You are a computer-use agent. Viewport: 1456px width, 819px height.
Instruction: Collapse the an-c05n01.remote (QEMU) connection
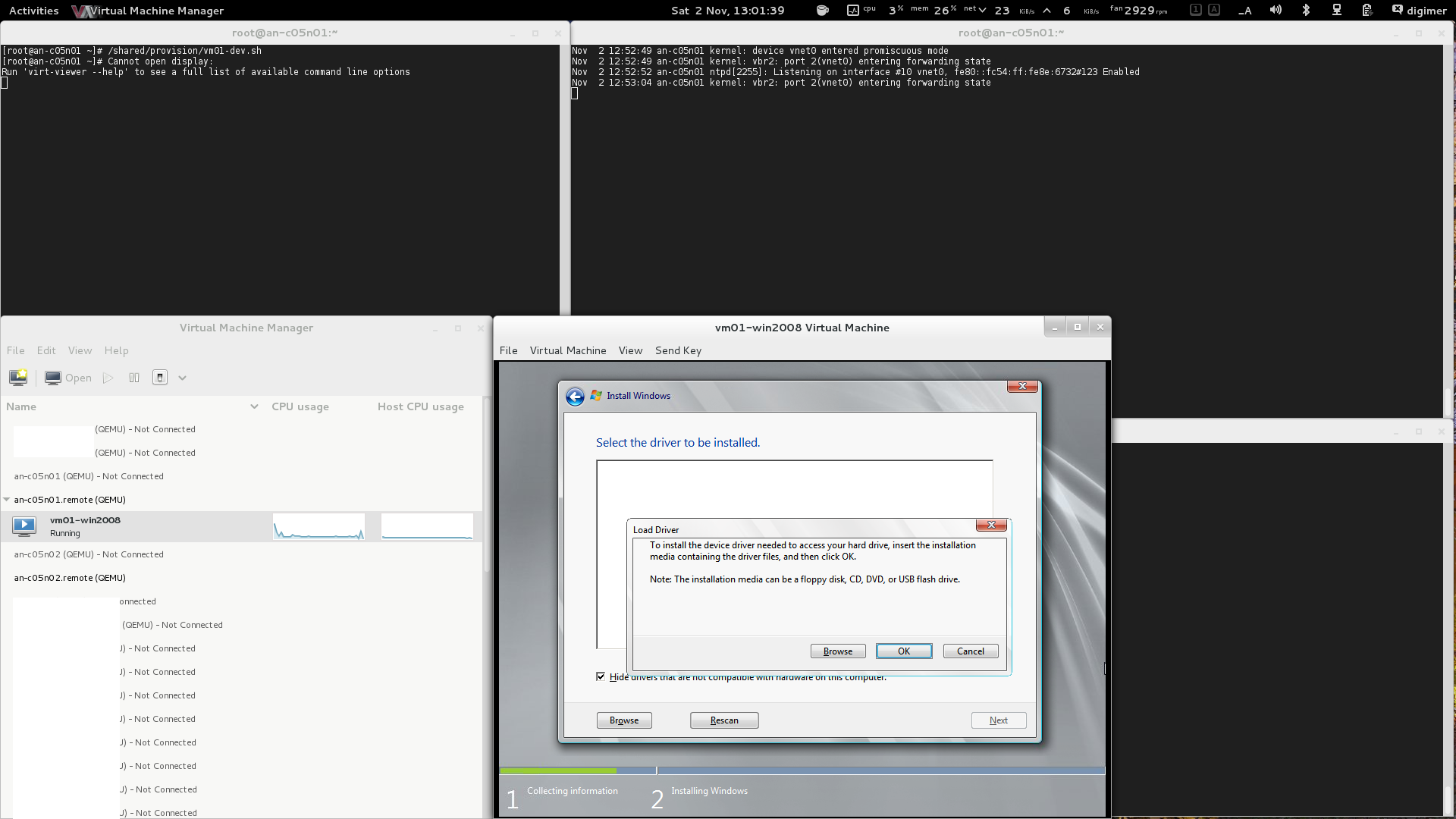point(7,500)
